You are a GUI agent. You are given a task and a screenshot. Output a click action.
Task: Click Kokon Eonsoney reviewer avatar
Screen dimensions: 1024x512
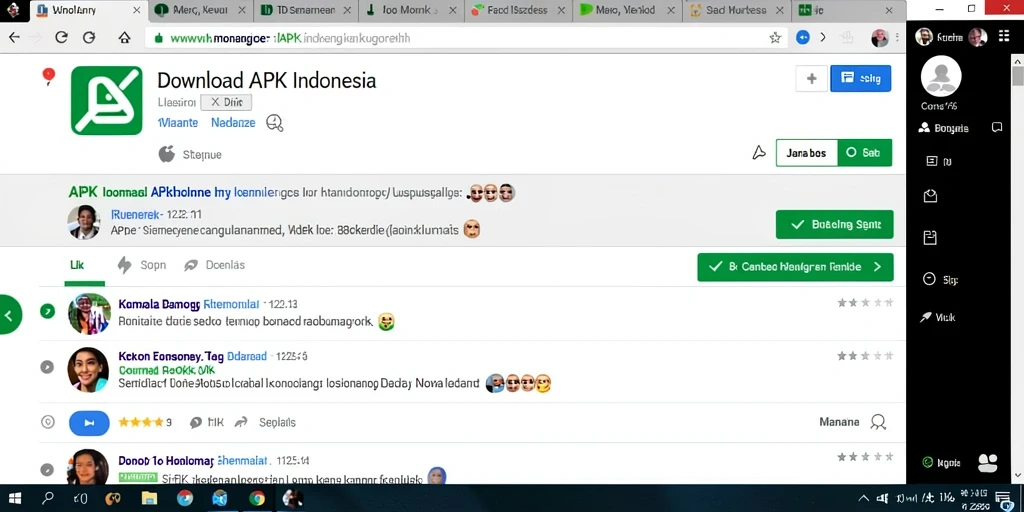[88, 370]
